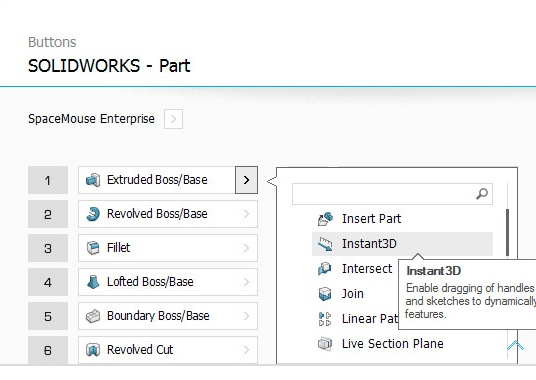Click button number 5 label

(x=48, y=316)
